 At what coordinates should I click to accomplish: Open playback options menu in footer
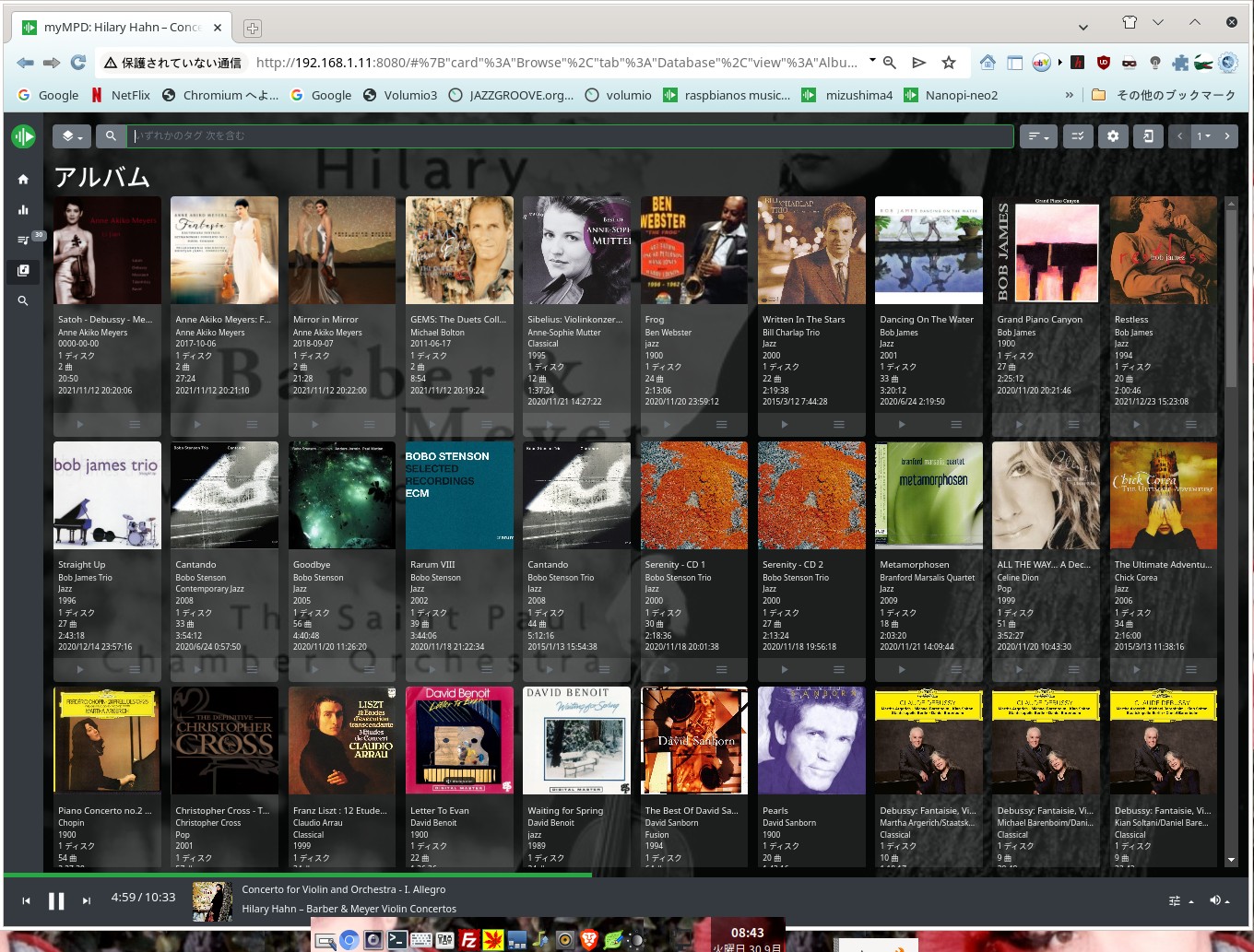click(1179, 900)
